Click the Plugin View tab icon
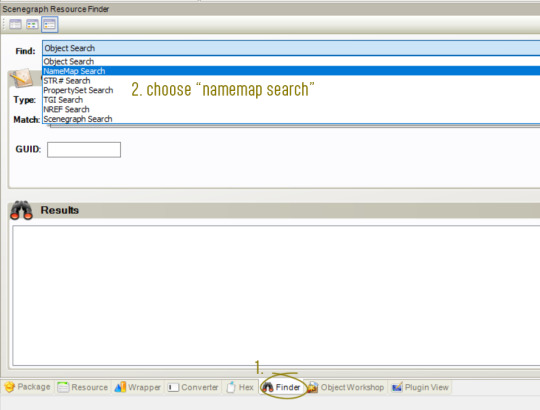 point(397,387)
